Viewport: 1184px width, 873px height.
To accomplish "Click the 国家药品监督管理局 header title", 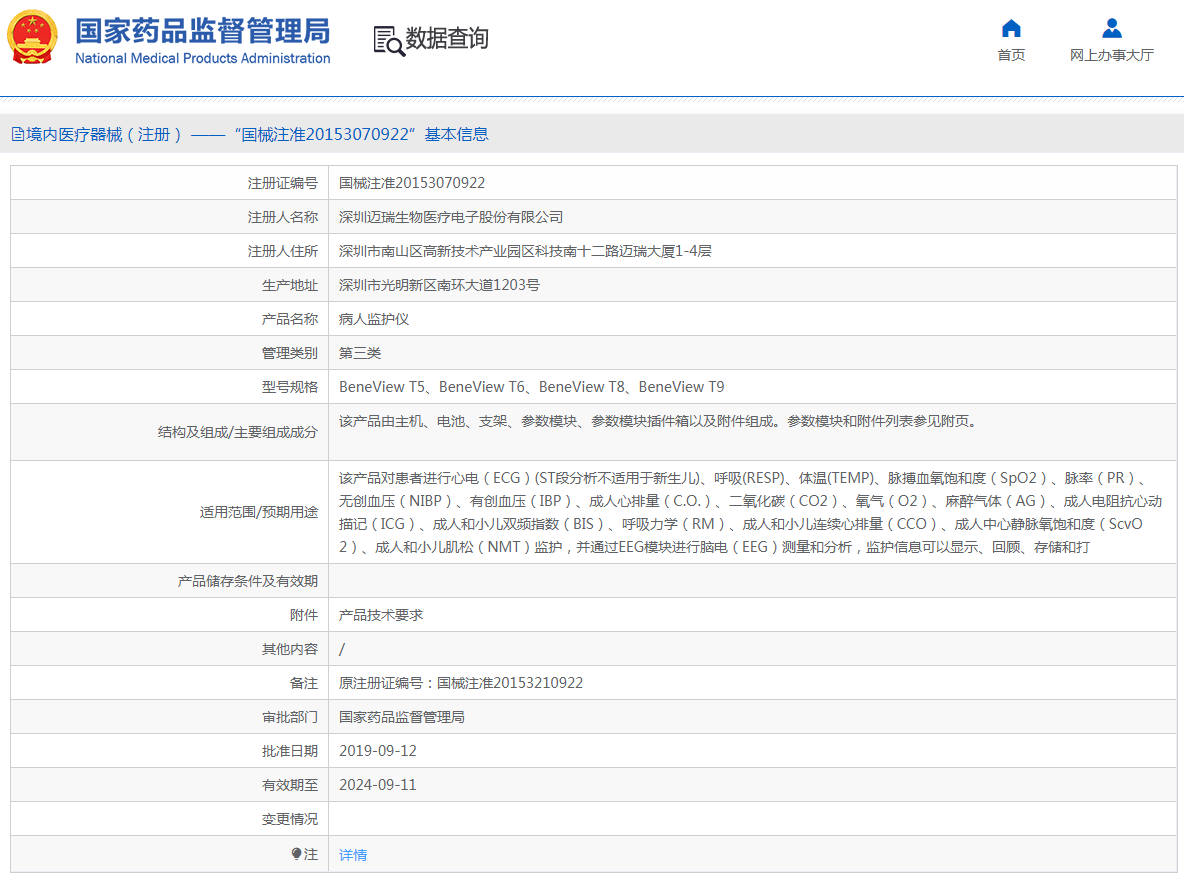I will click(202, 30).
